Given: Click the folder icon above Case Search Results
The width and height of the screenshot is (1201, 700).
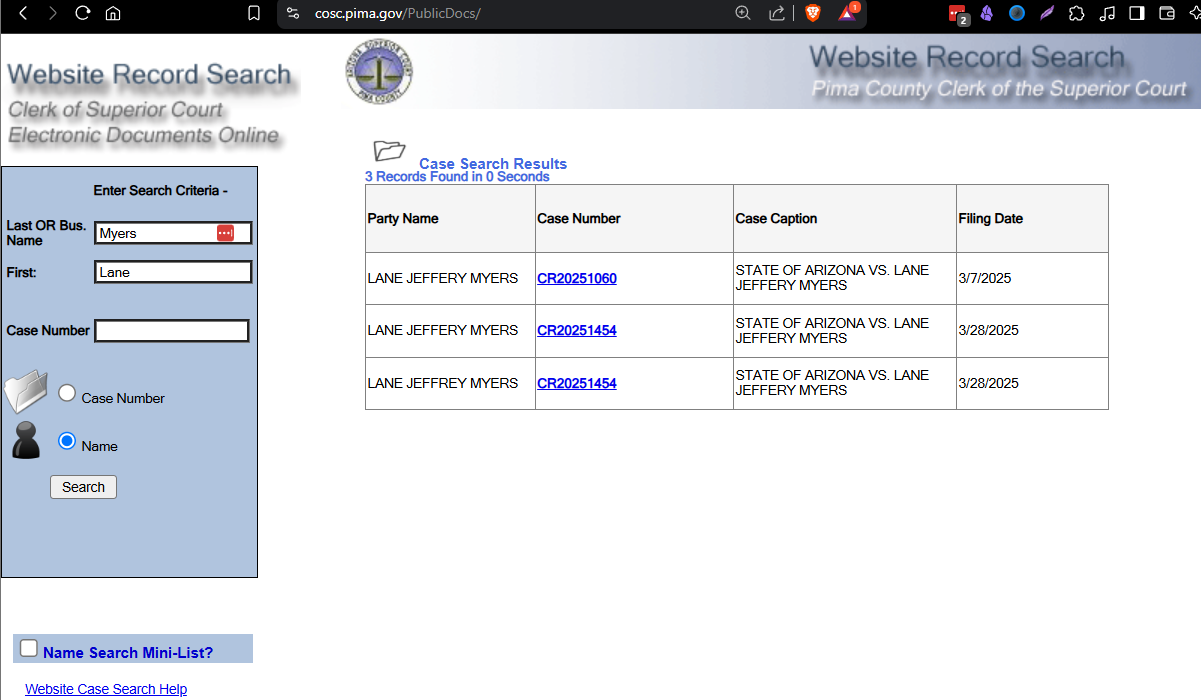Looking at the screenshot, I should 388,151.
